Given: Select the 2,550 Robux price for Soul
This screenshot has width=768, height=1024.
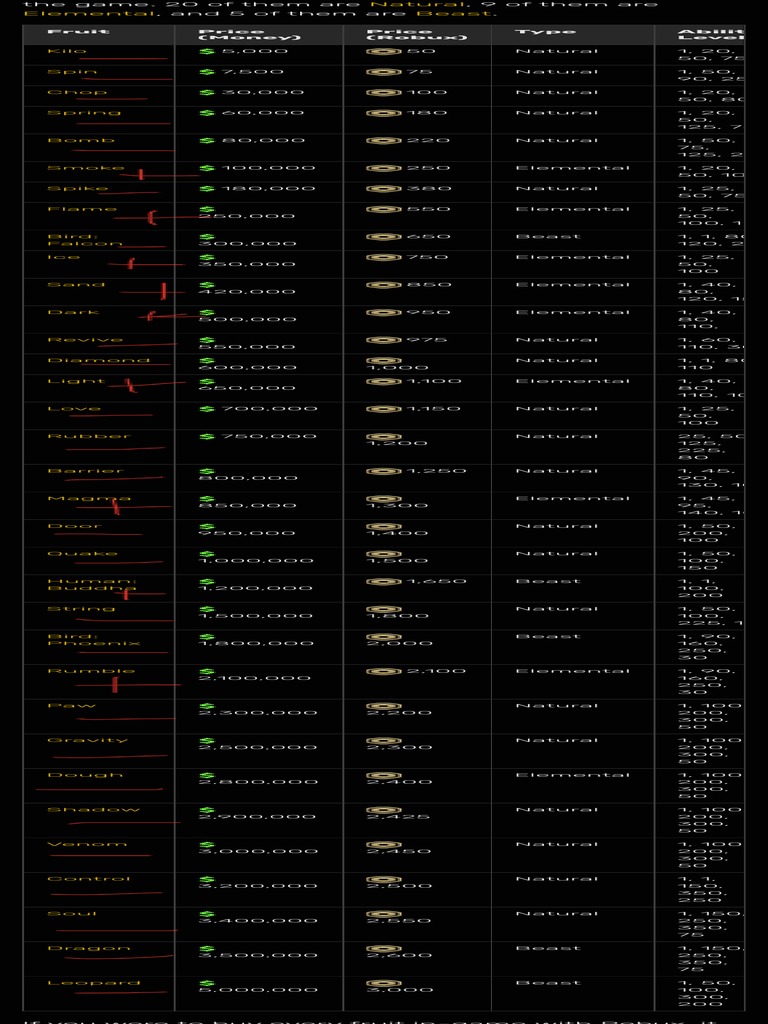Looking at the screenshot, I should pos(398,921).
